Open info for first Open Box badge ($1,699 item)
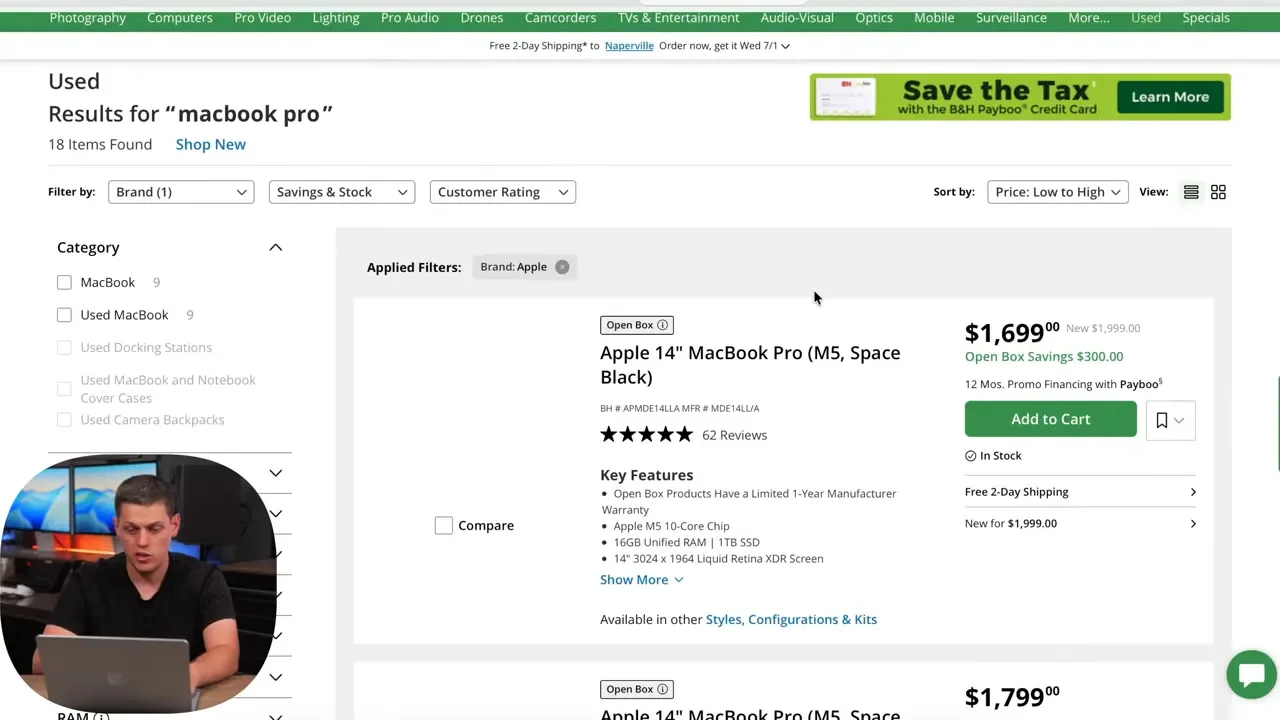This screenshot has width=1280, height=720. [x=662, y=325]
